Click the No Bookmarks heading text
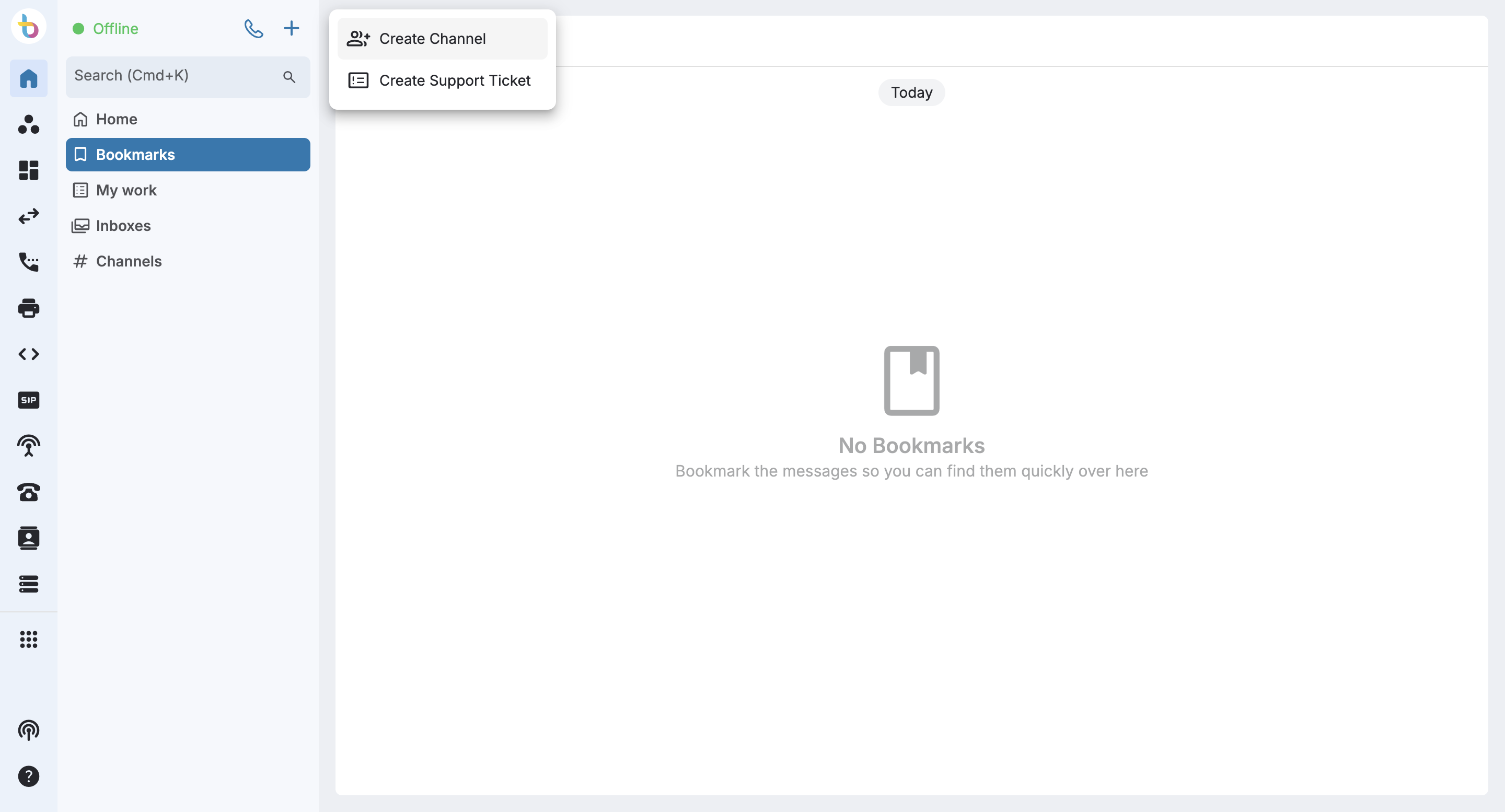1505x812 pixels. pyautogui.click(x=911, y=446)
